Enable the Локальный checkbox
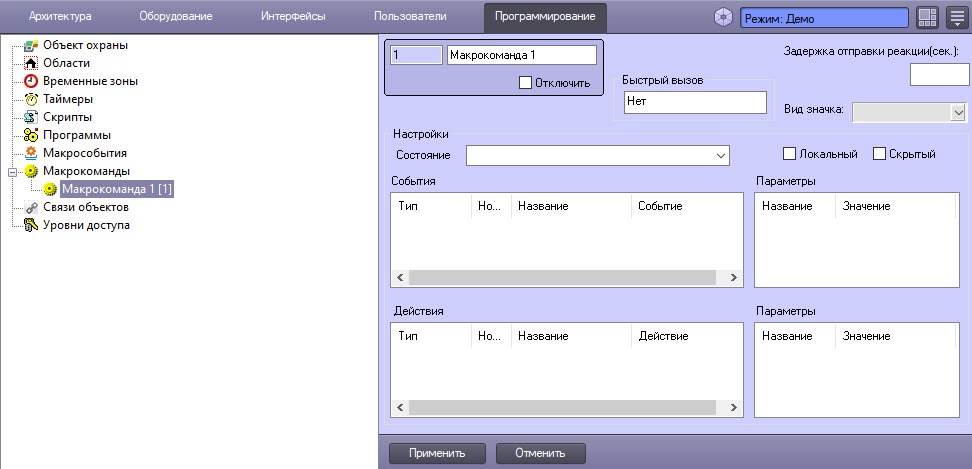The width and height of the screenshot is (972, 469). click(789, 154)
